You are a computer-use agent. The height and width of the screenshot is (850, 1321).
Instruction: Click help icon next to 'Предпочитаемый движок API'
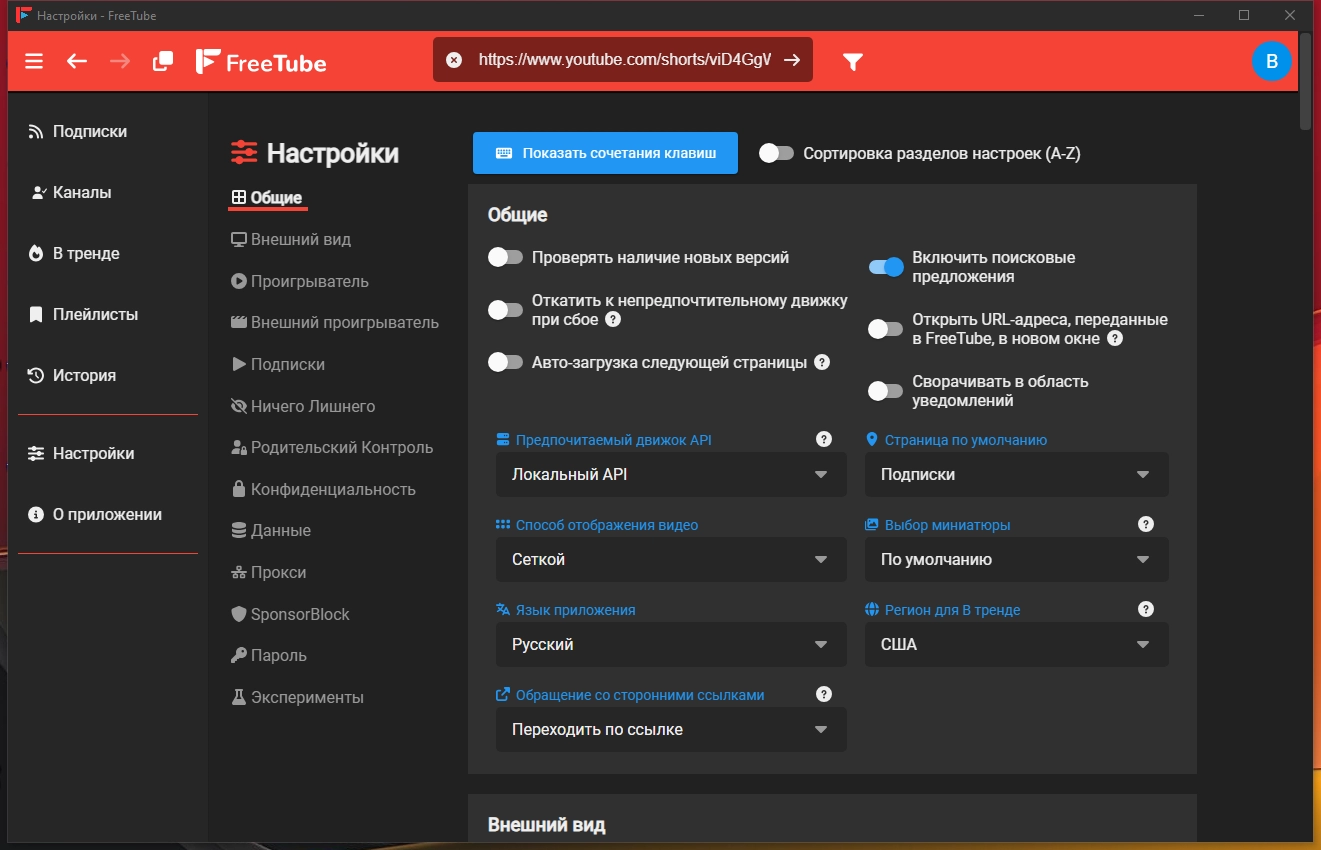824,439
